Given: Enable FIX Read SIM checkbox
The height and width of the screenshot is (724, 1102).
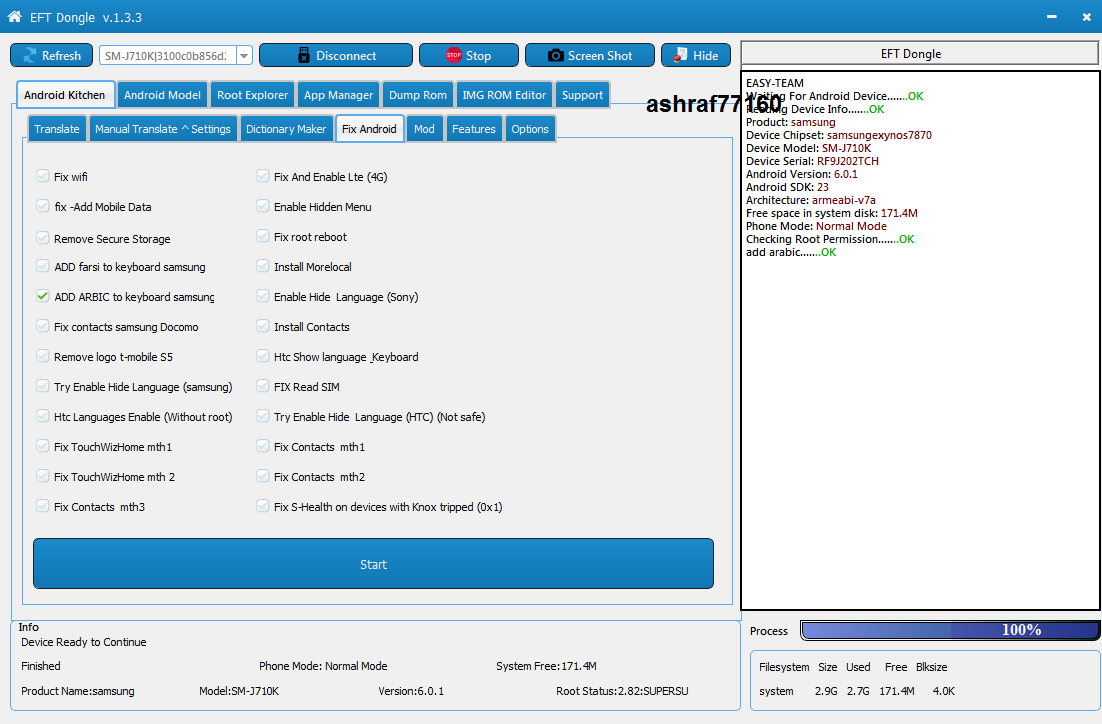Looking at the screenshot, I should 263,386.
